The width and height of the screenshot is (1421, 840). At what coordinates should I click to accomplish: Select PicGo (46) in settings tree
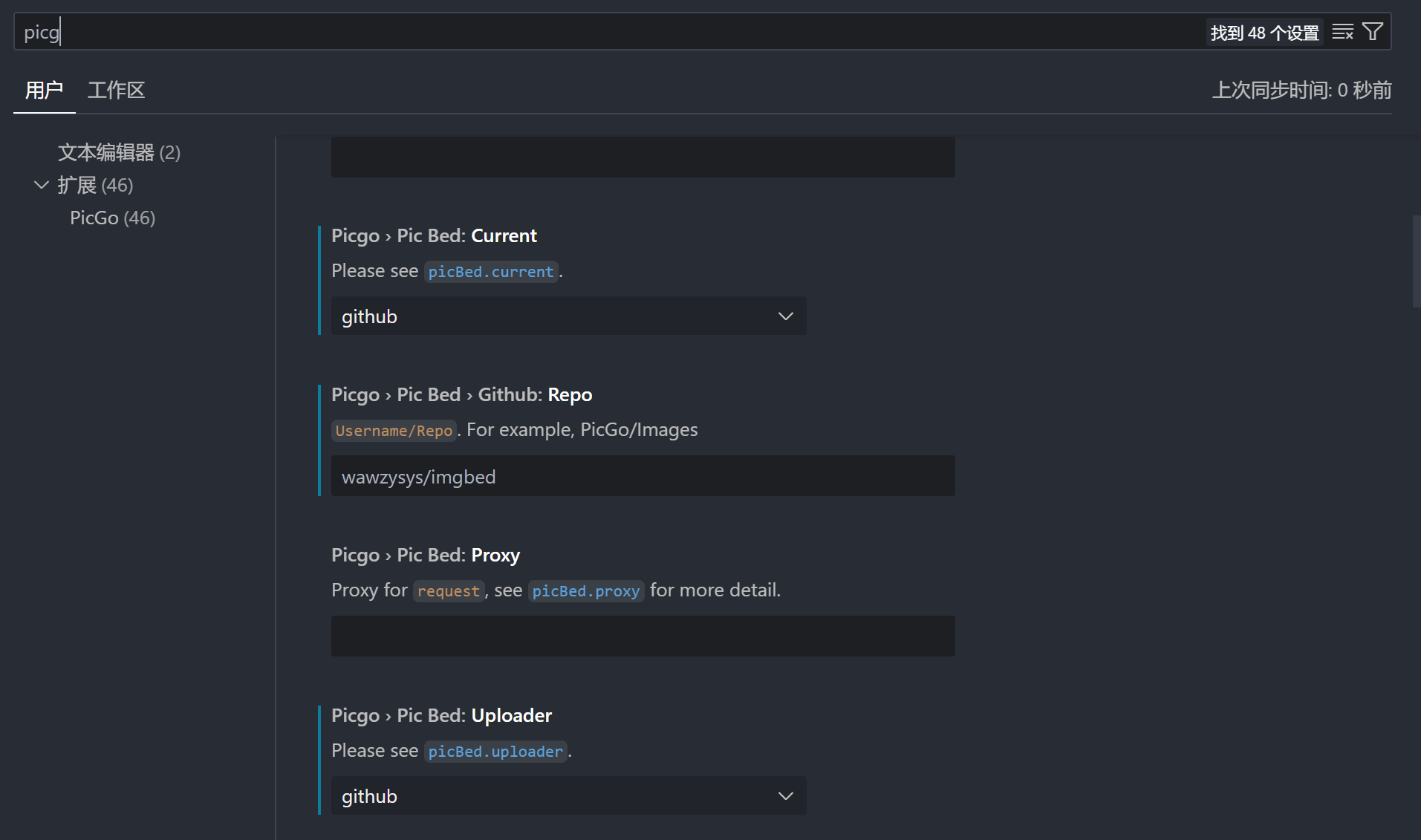pos(112,218)
